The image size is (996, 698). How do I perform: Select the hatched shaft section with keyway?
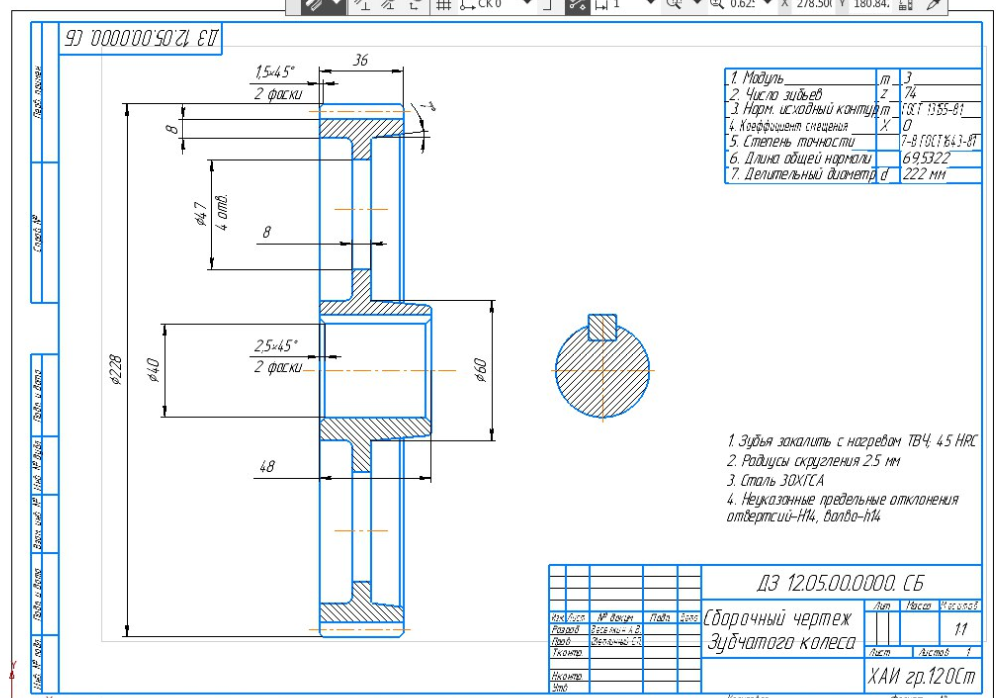point(602,372)
